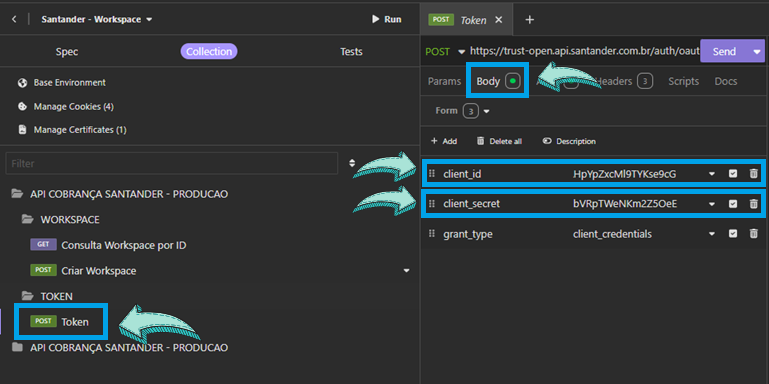Grab the drag handle of grant_type row
The height and width of the screenshot is (384, 769).
432,233
